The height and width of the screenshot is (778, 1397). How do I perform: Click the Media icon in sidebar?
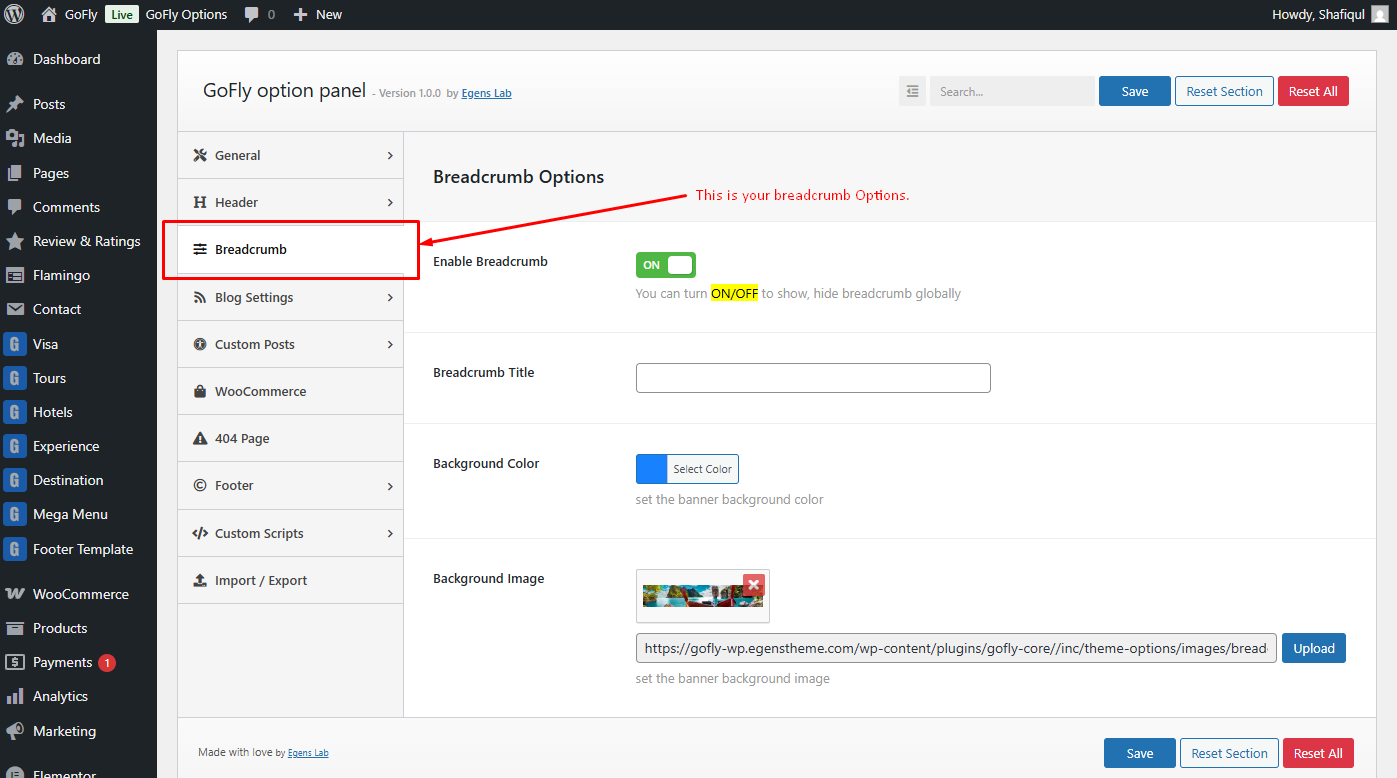[15, 138]
